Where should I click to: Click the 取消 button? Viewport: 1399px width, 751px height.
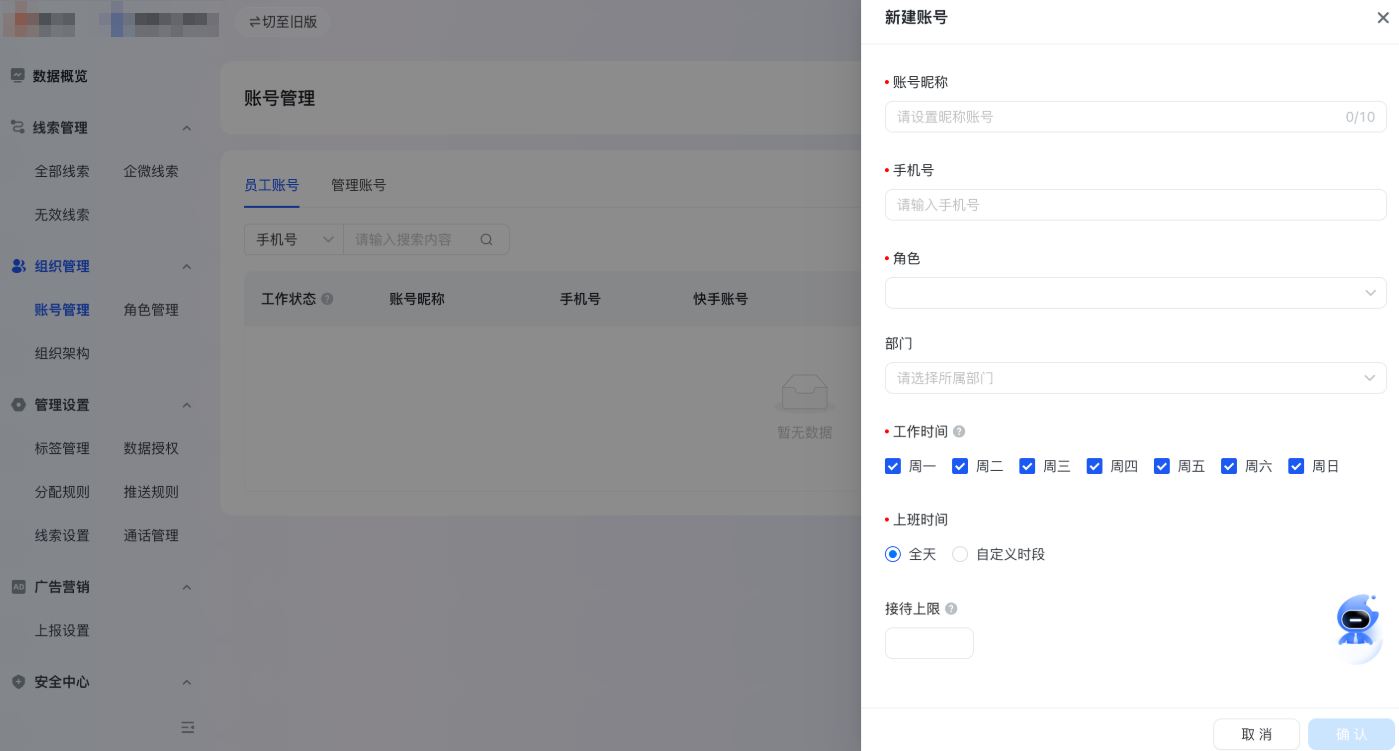[1256, 733]
